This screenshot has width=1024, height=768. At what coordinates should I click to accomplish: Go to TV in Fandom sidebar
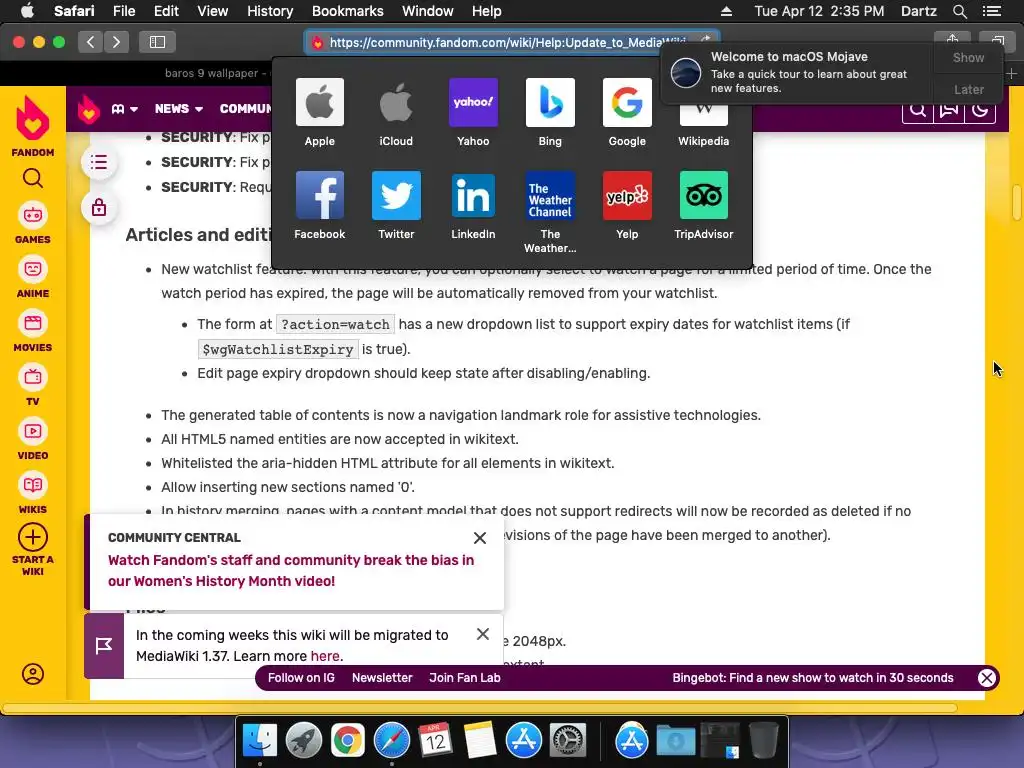[33, 386]
